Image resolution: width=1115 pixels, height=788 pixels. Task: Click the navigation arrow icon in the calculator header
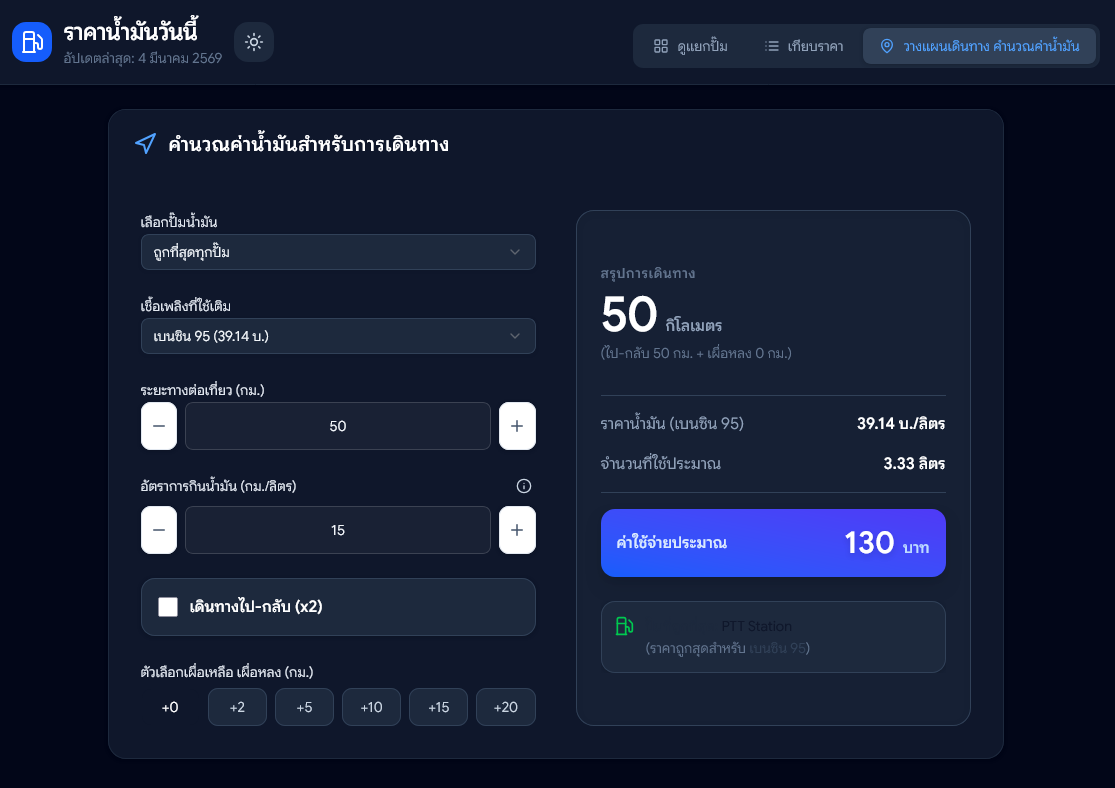pos(145,144)
